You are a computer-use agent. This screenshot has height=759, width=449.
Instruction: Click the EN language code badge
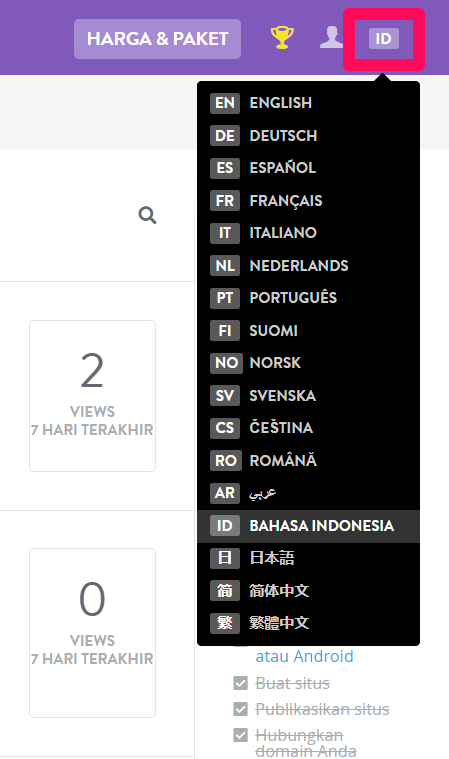coord(225,103)
